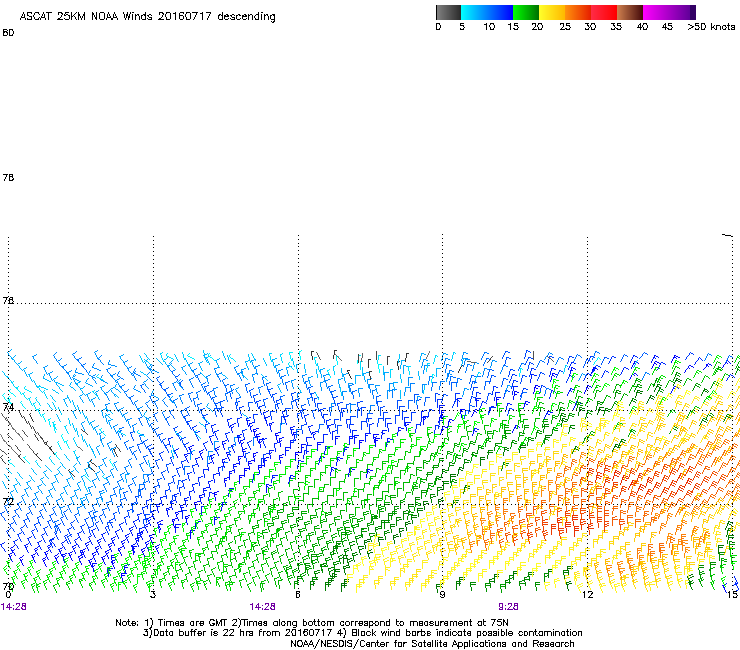Click the purple 9:28 time label
This screenshot has height=650, width=740.
pos(508,607)
